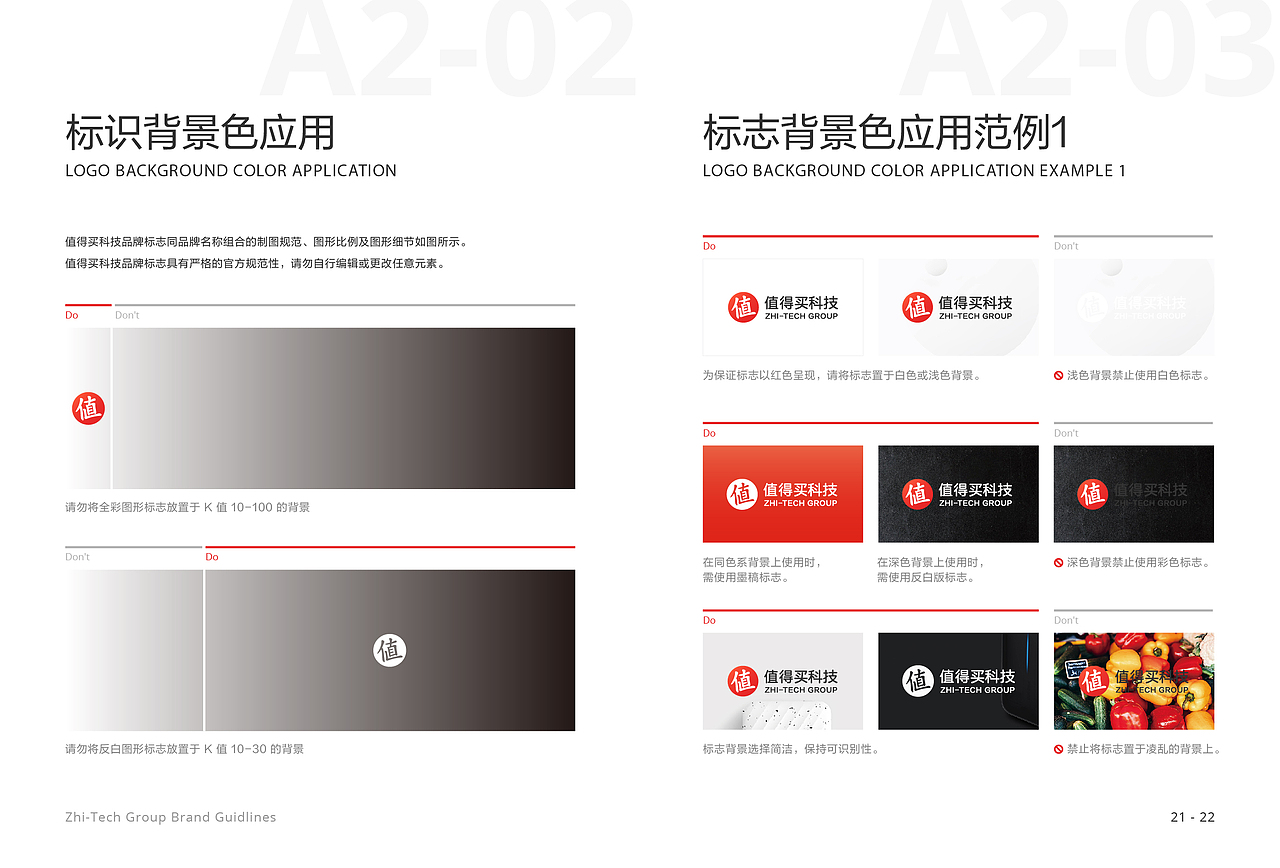Click the red 值 icon on the dark Don't card
Image resolution: width=1280 pixels, height=868 pixels.
coord(1093,494)
